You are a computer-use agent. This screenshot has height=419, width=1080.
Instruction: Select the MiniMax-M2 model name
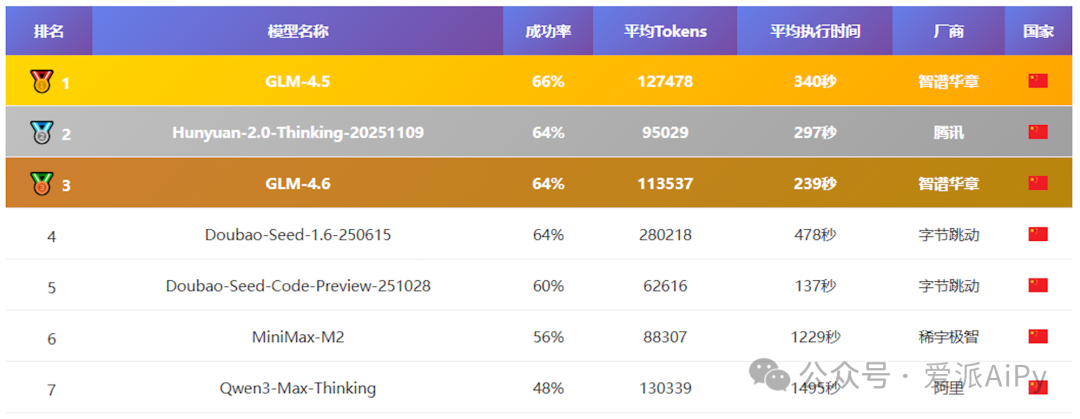coord(298,337)
